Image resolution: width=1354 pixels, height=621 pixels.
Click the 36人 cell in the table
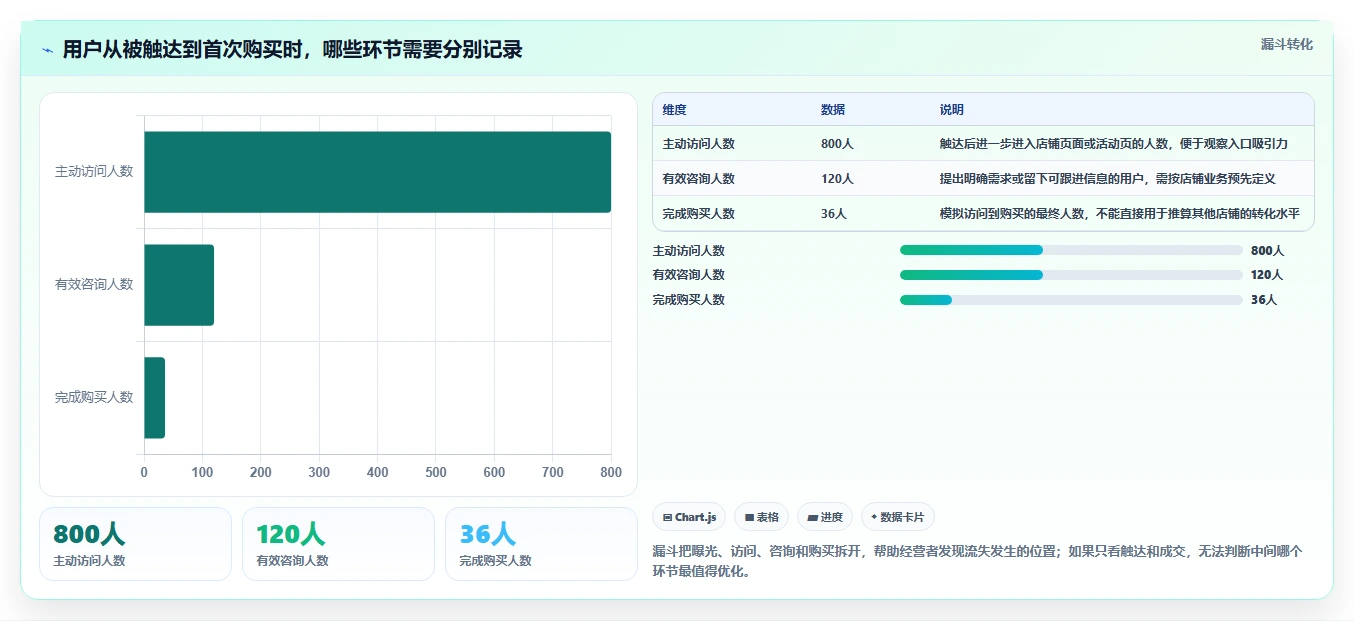click(834, 214)
